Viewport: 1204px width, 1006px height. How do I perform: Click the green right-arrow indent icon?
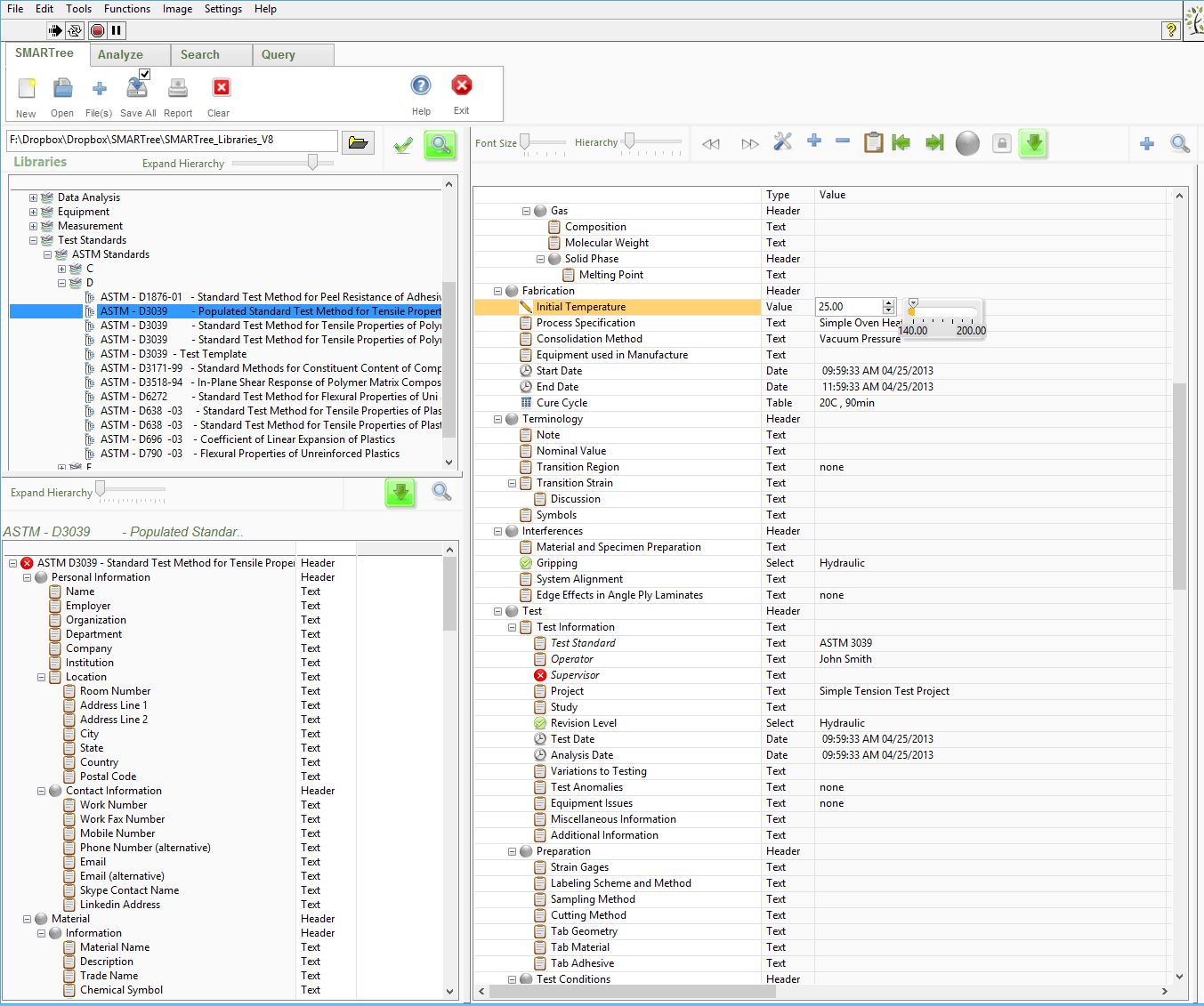934,142
